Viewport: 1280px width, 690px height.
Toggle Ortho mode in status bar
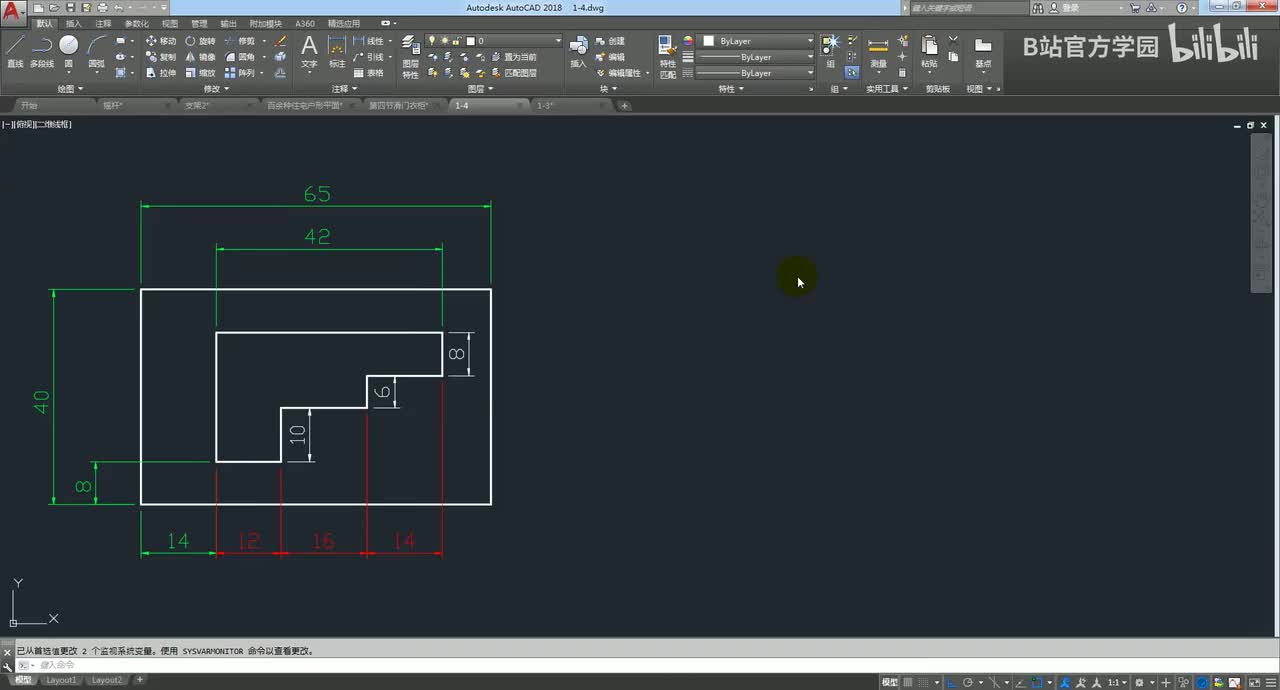click(951, 682)
